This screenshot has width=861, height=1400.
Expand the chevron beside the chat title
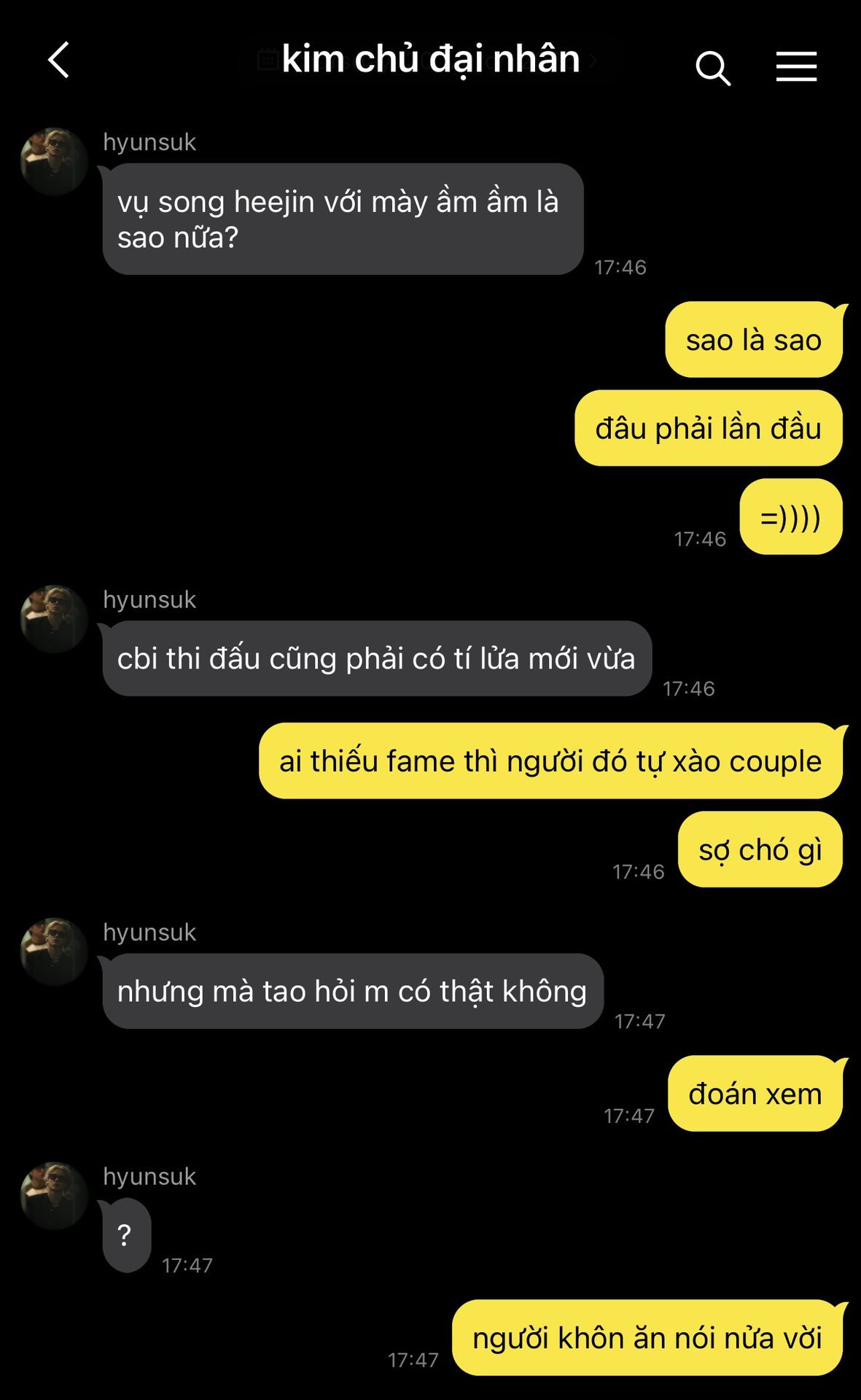[x=593, y=60]
